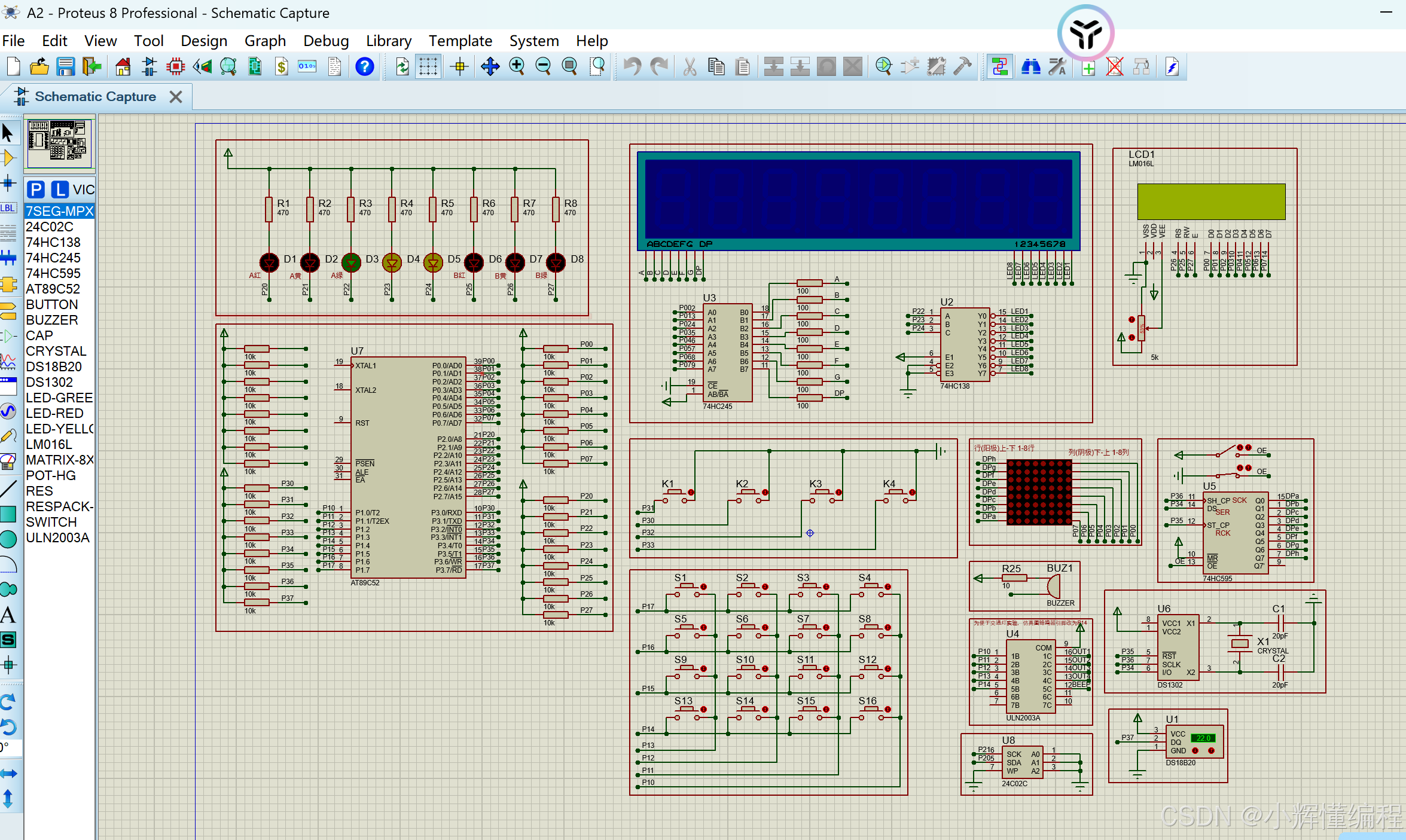The width and height of the screenshot is (1406, 840).
Task: Open the Debug menu
Action: click(326, 41)
